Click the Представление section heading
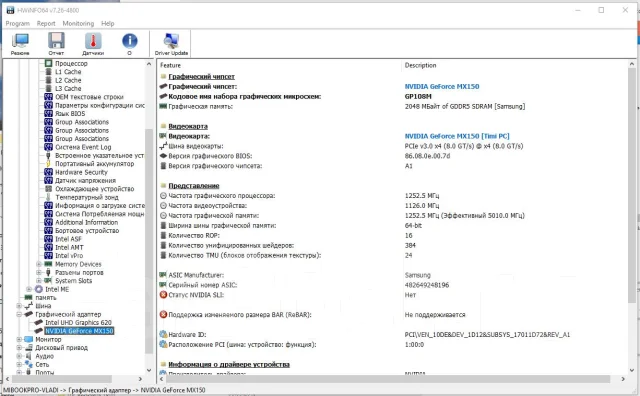The width and height of the screenshot is (640, 396). pos(193,186)
